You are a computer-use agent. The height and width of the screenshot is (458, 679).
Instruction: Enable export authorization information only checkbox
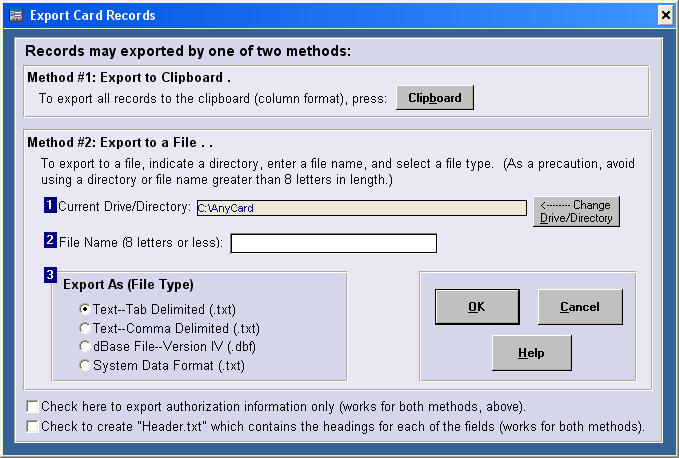(32, 406)
